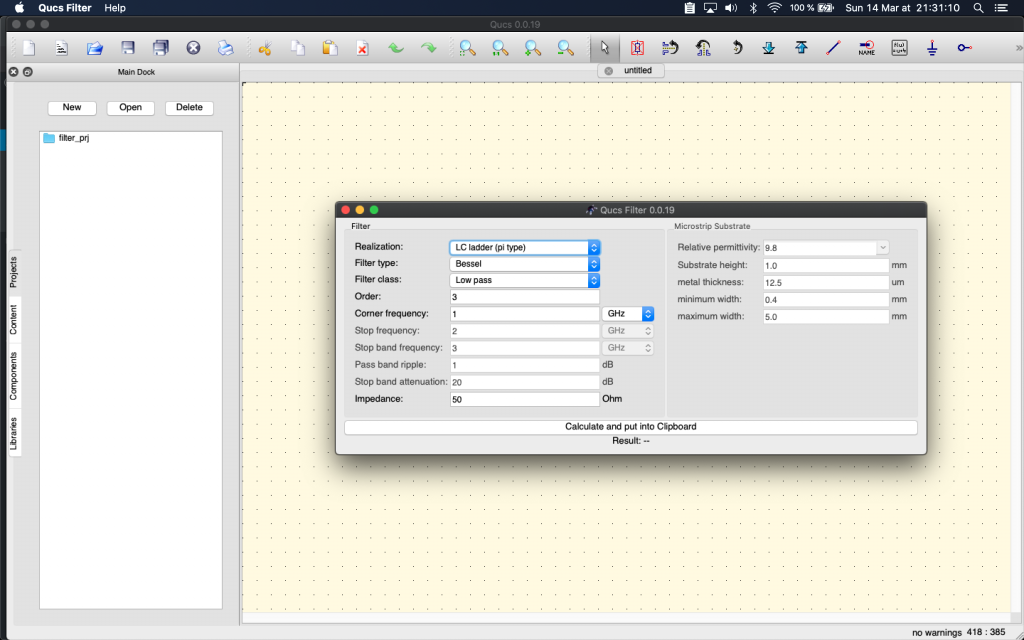The width and height of the screenshot is (1024, 640).
Task: Change the Corner frequency GHz unit dropdown
Action: click(x=628, y=313)
